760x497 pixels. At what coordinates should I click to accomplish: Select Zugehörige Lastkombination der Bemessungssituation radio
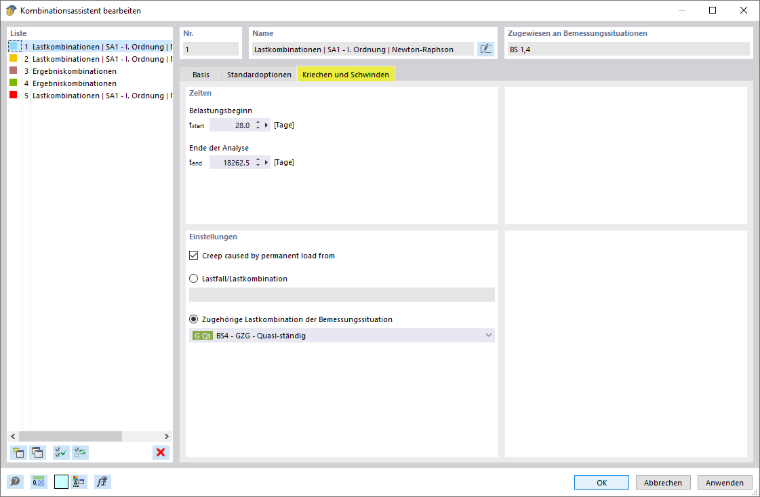point(193,319)
